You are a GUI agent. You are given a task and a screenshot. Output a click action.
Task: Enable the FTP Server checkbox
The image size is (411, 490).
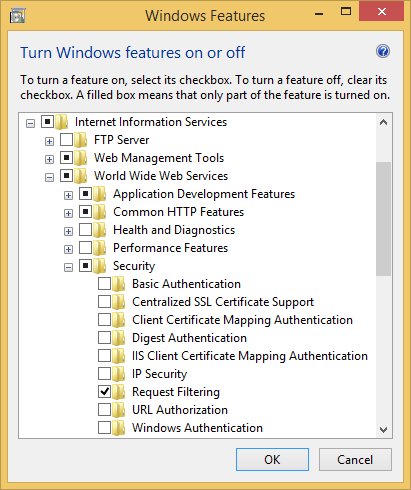66,140
